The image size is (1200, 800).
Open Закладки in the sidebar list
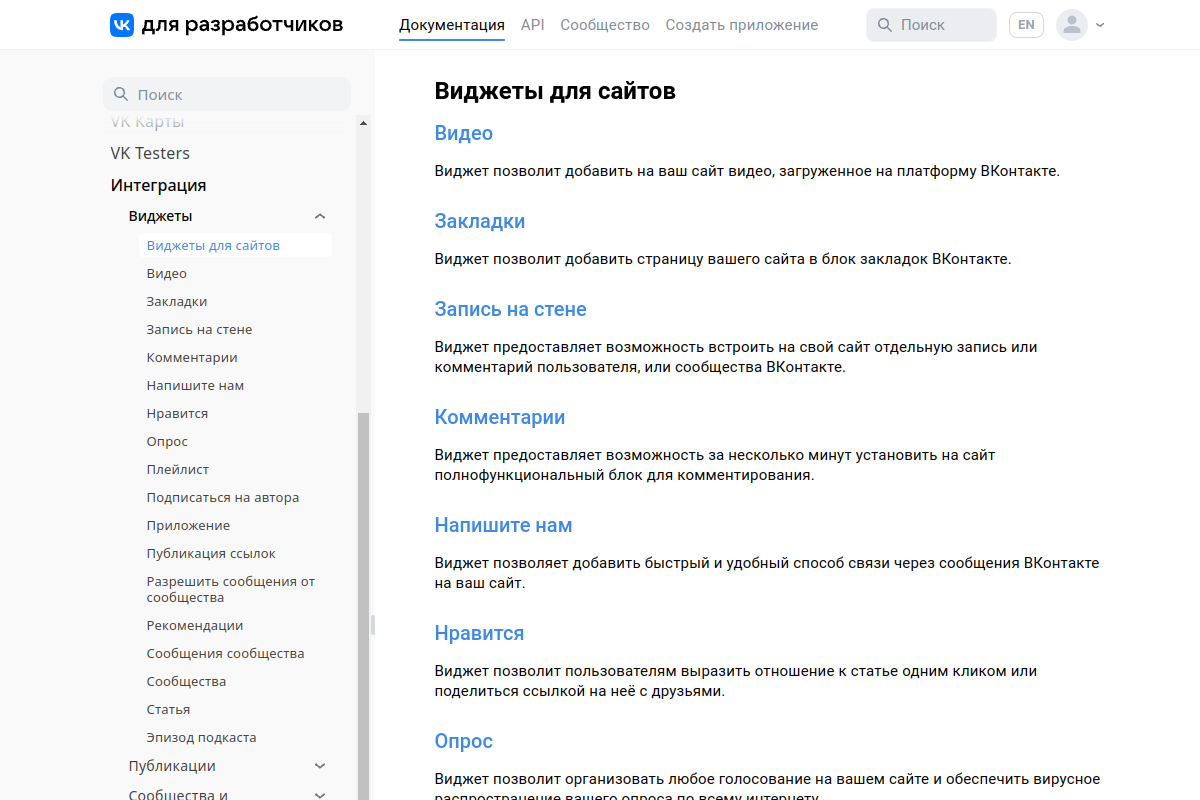coord(177,301)
